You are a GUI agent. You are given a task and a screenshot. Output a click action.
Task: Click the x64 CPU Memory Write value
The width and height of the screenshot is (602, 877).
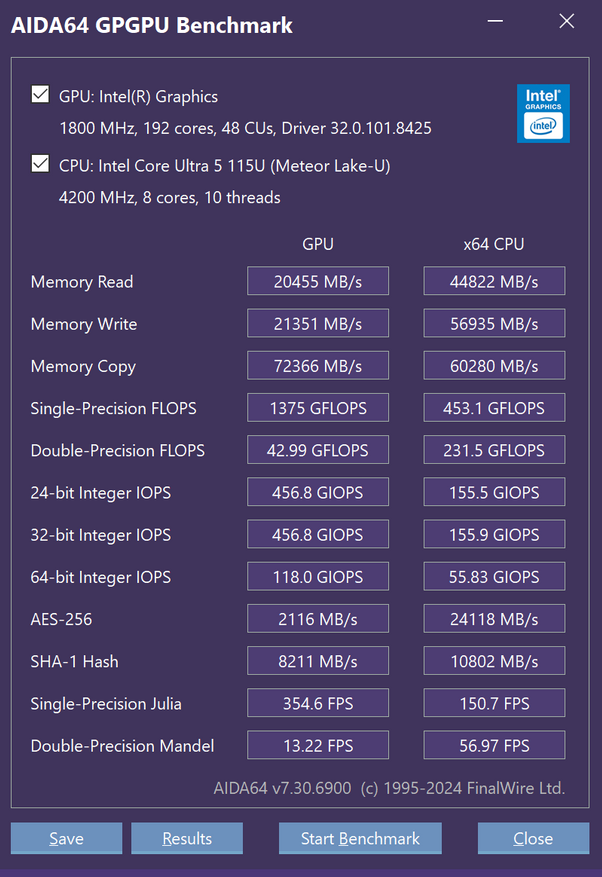click(x=494, y=323)
